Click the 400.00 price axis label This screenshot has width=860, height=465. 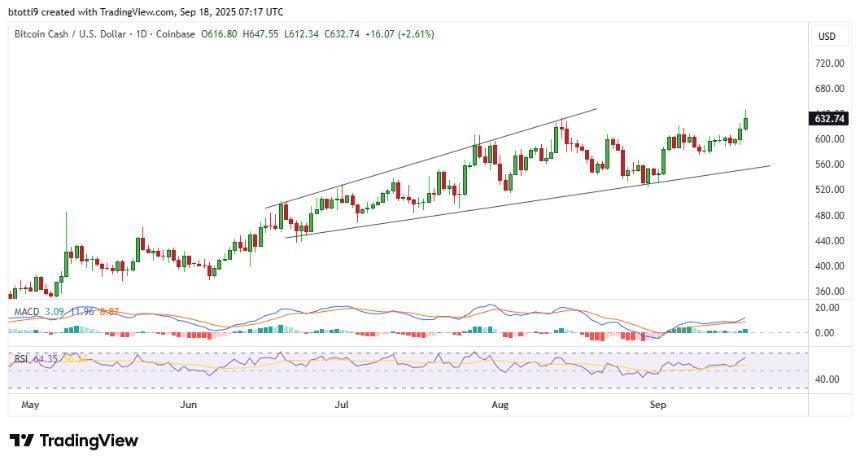coord(829,267)
